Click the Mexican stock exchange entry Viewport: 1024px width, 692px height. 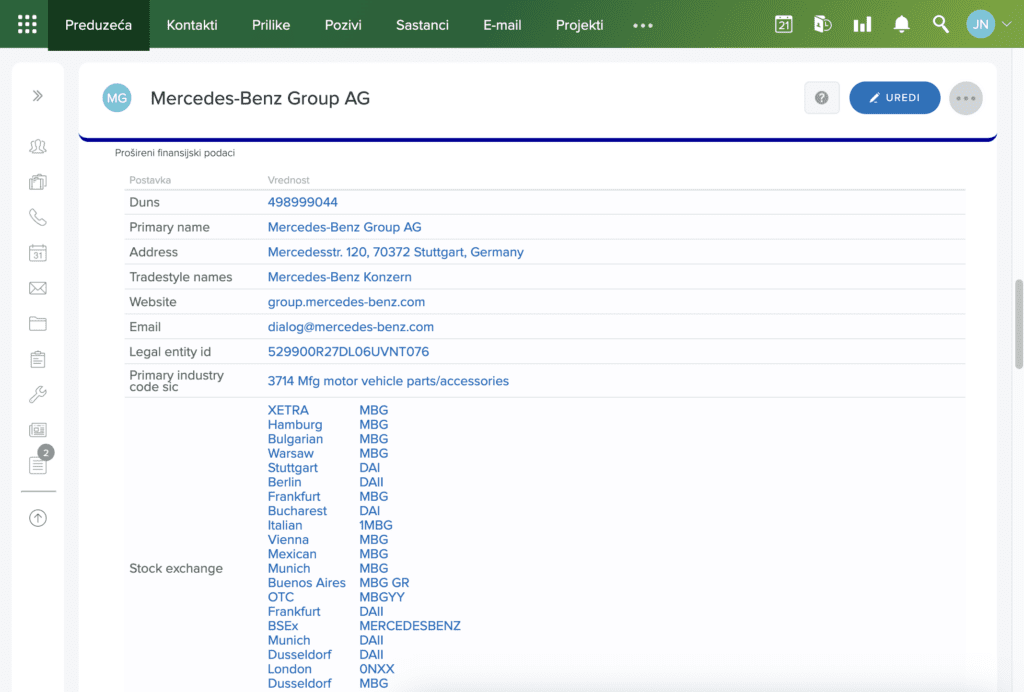coord(292,554)
